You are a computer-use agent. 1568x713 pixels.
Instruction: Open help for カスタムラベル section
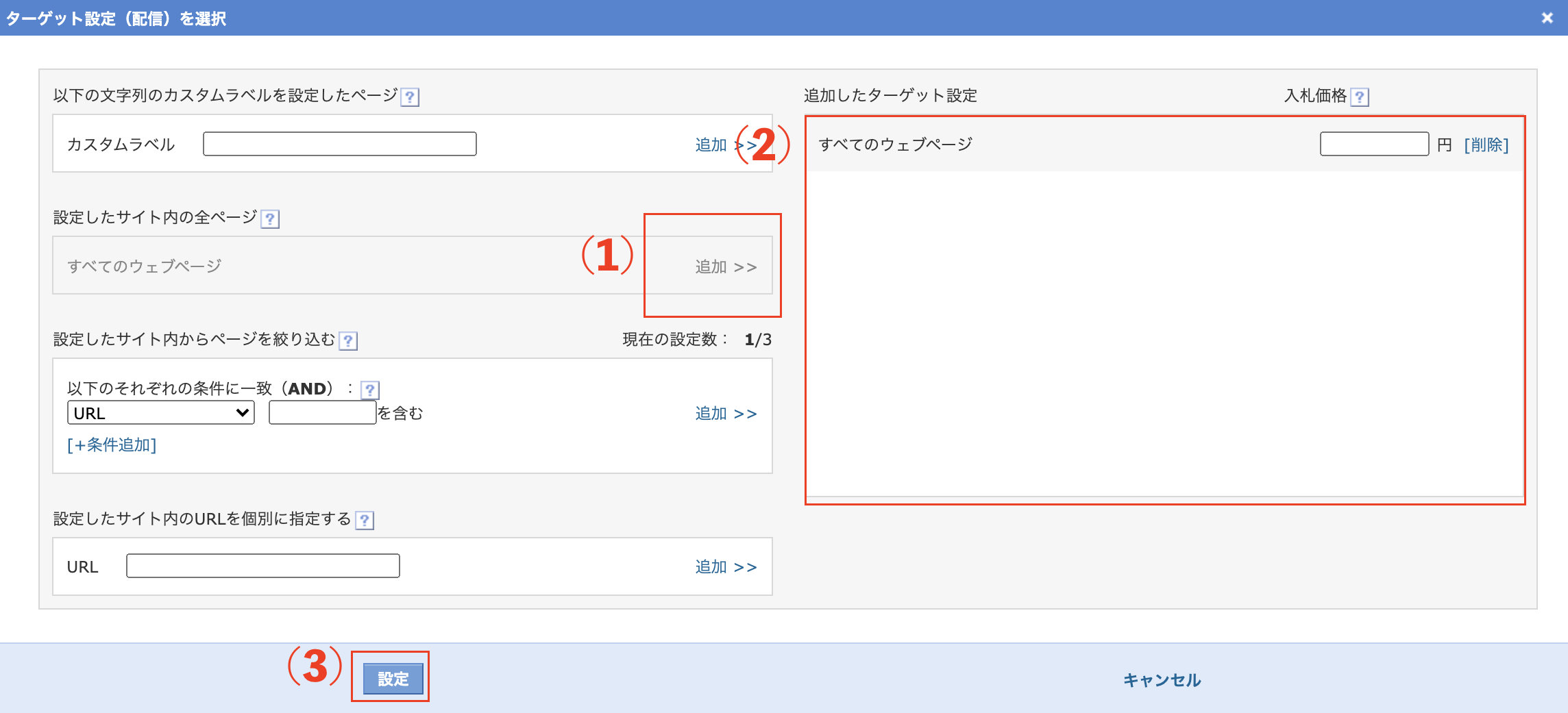[x=409, y=97]
